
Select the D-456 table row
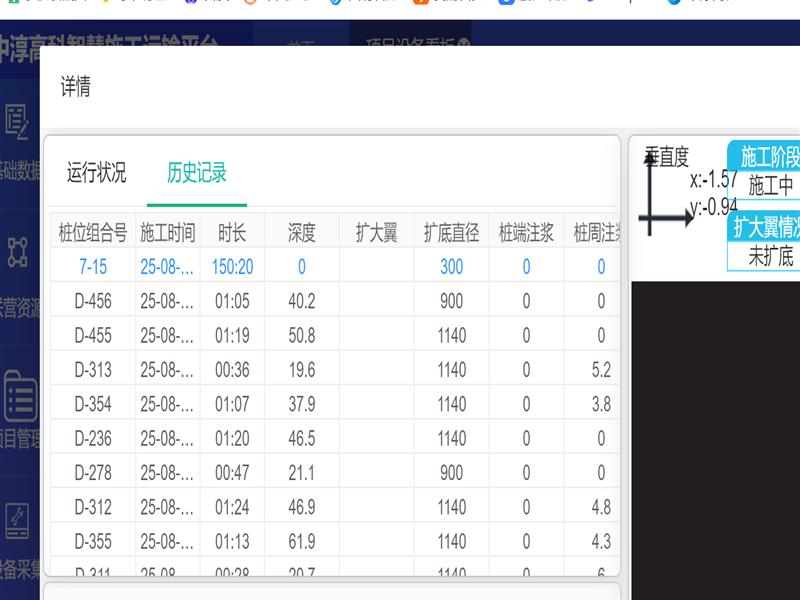[x=93, y=301]
